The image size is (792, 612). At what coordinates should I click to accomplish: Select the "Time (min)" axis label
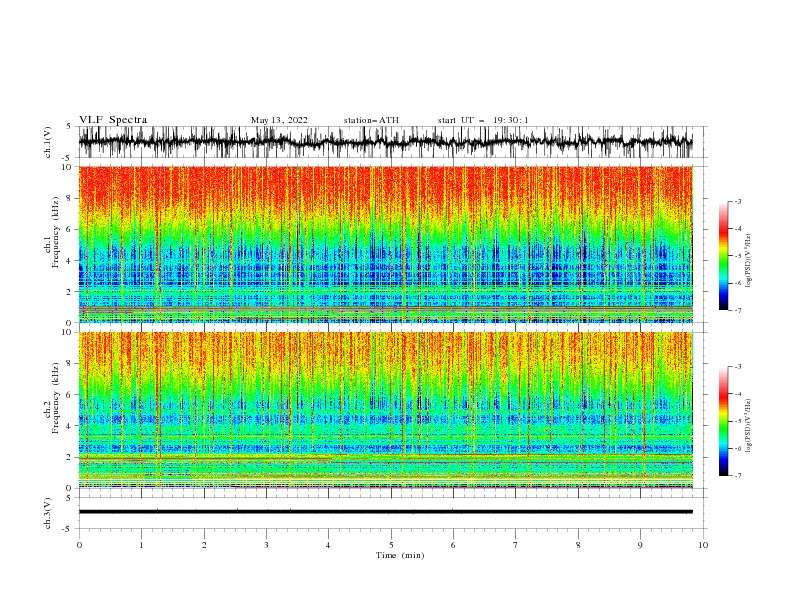(400, 555)
